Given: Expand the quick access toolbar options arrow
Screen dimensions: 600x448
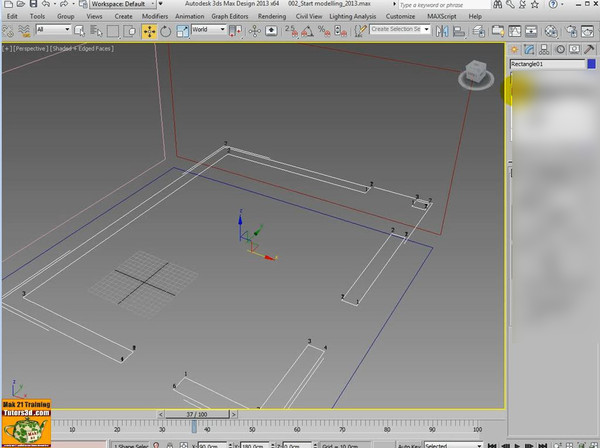Looking at the screenshot, I should click(x=161, y=4).
